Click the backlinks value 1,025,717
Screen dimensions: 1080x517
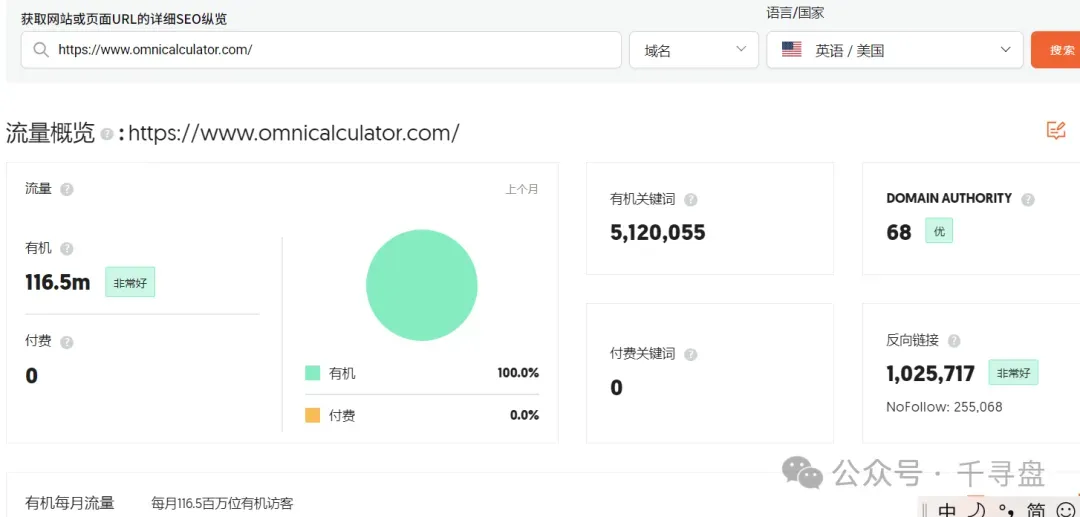click(931, 373)
